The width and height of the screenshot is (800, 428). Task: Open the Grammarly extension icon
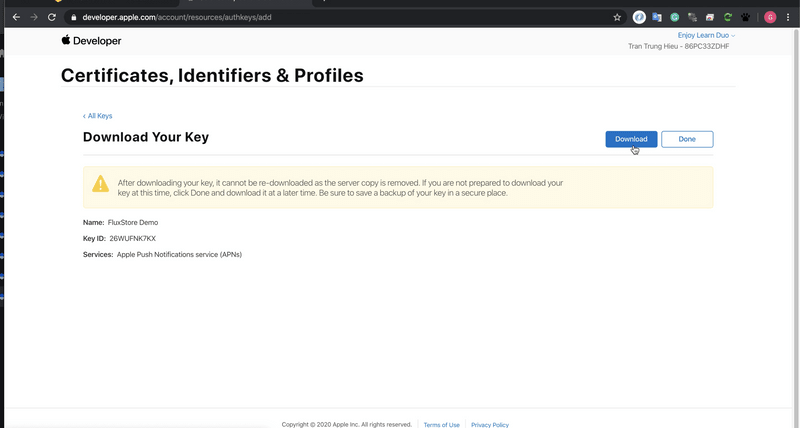click(x=674, y=17)
